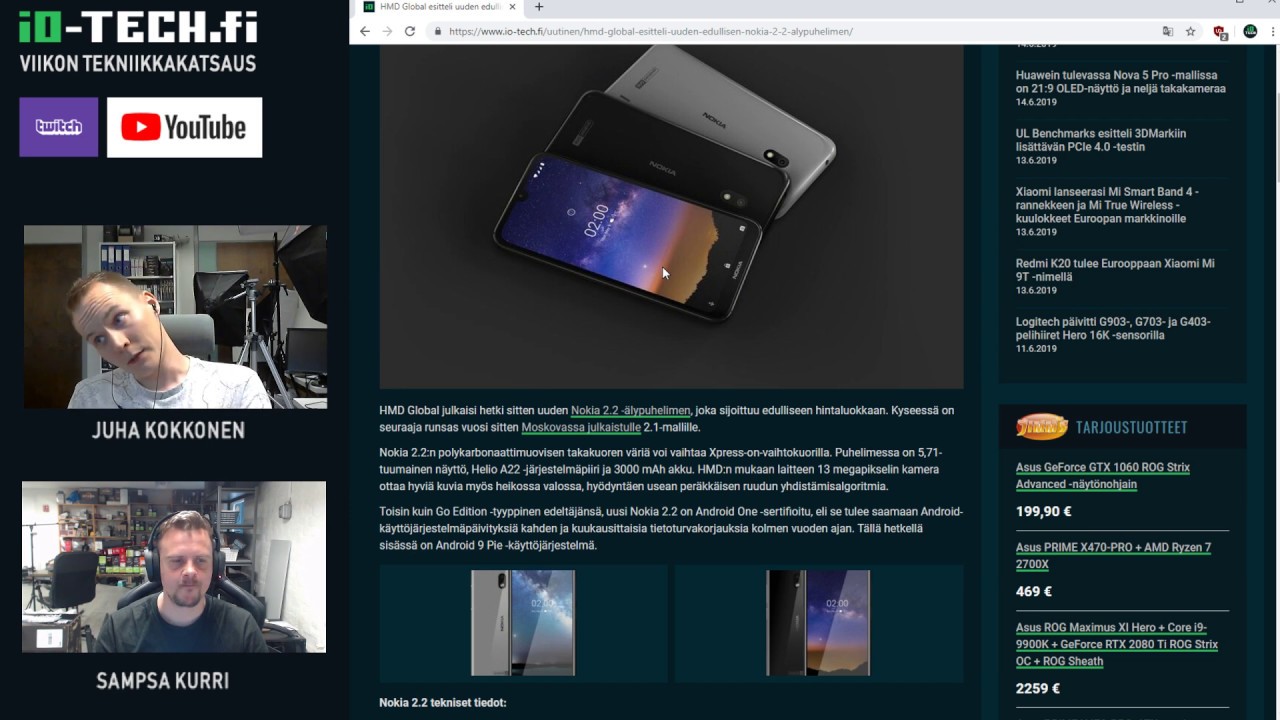Click date 14.6.2019 under Huawei item
Viewport: 1280px width, 720px height.
pos(1036,102)
